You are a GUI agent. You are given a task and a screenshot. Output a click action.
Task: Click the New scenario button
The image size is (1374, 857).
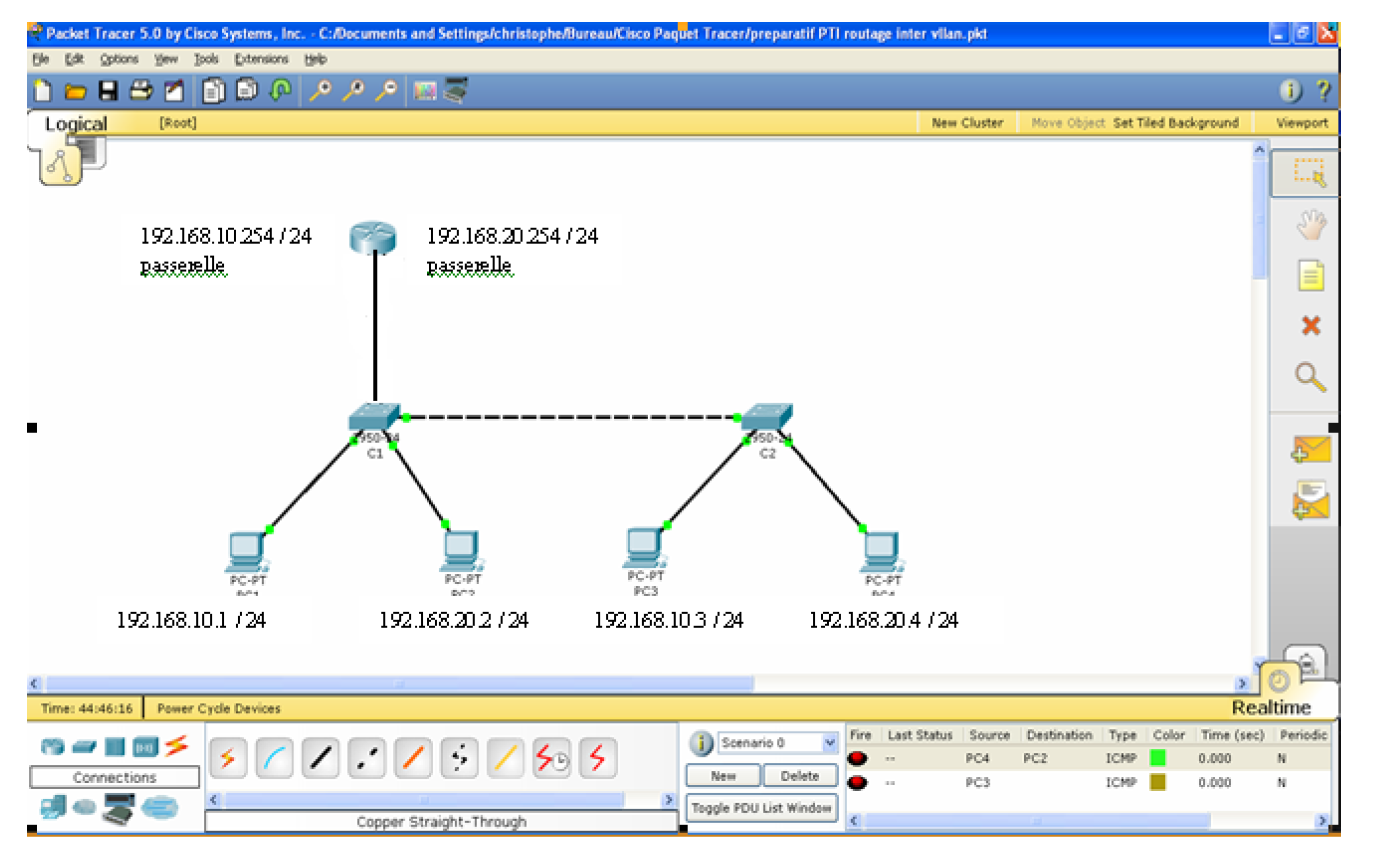(723, 776)
